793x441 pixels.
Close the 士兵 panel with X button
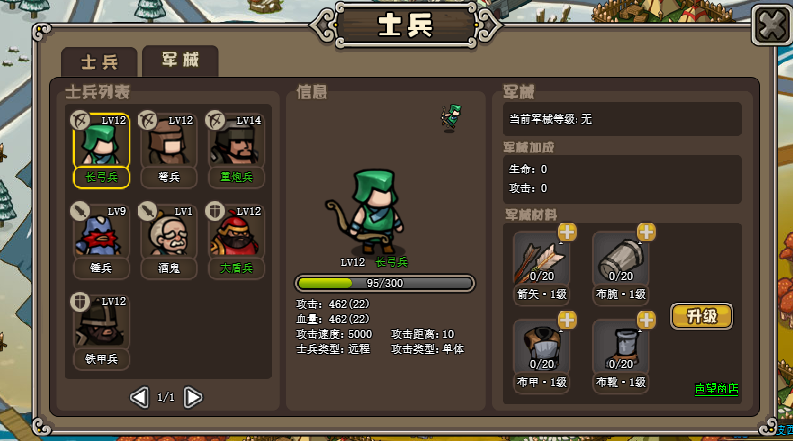[771, 25]
